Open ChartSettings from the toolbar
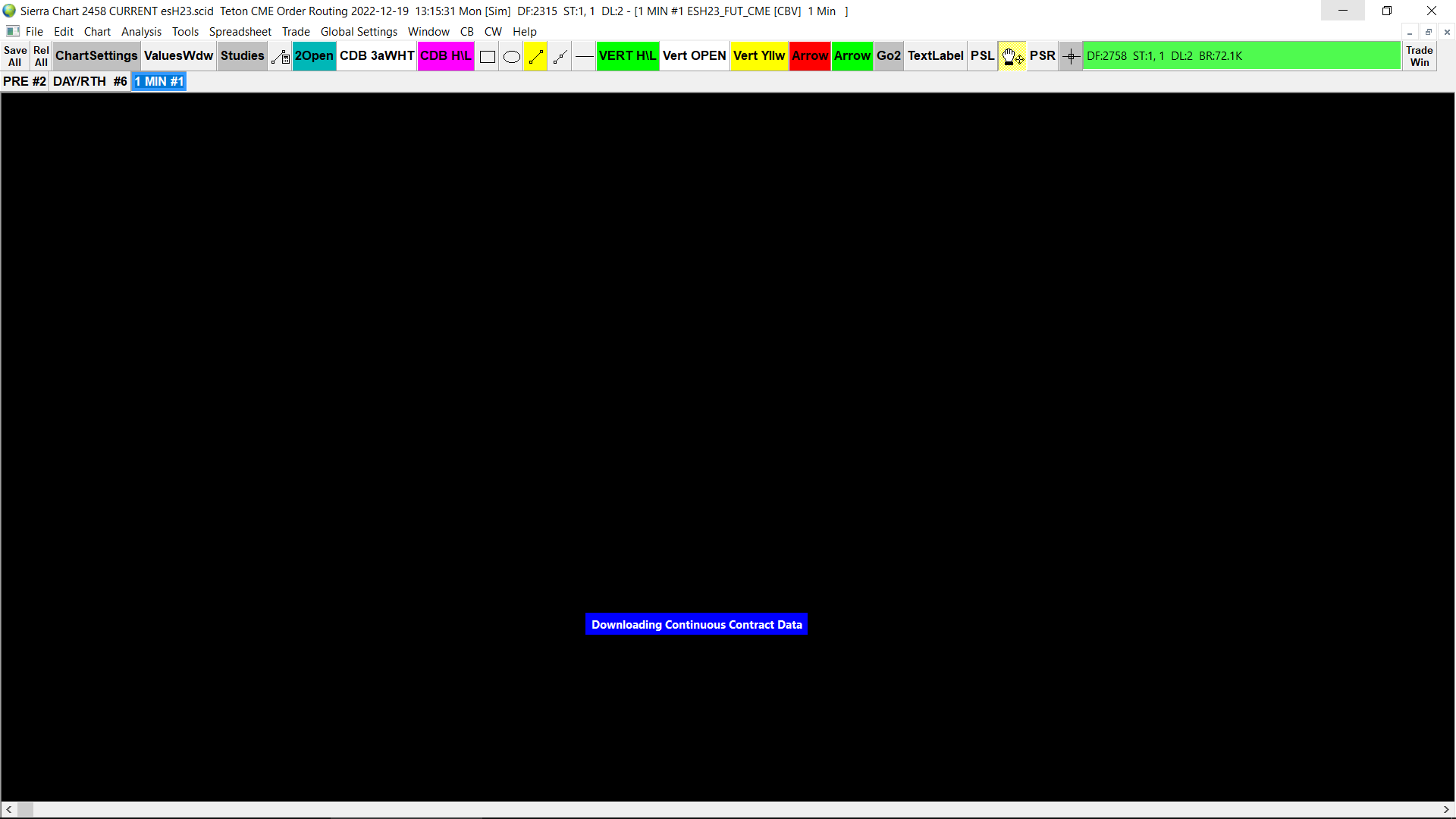Viewport: 1456px width, 819px height. pos(96,56)
